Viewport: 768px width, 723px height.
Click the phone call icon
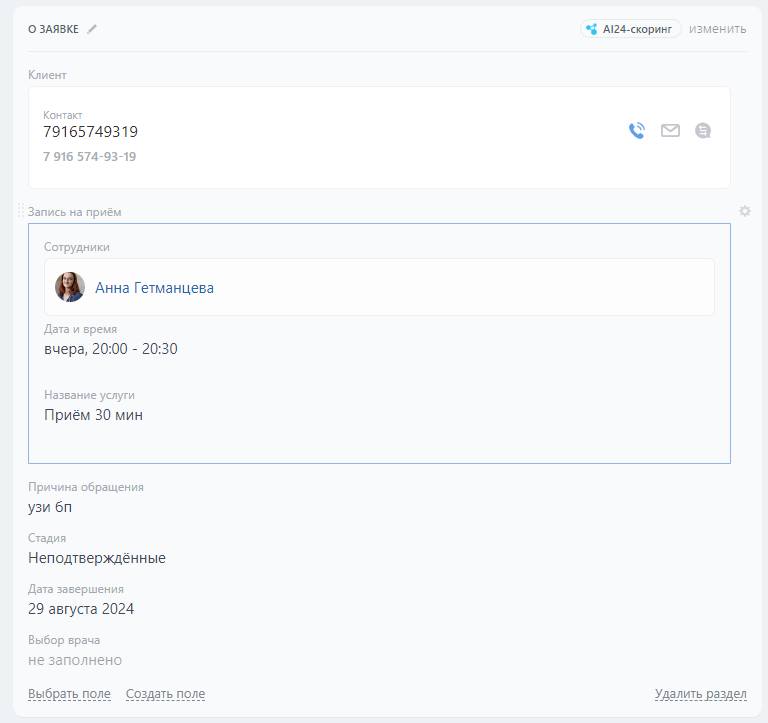[637, 130]
